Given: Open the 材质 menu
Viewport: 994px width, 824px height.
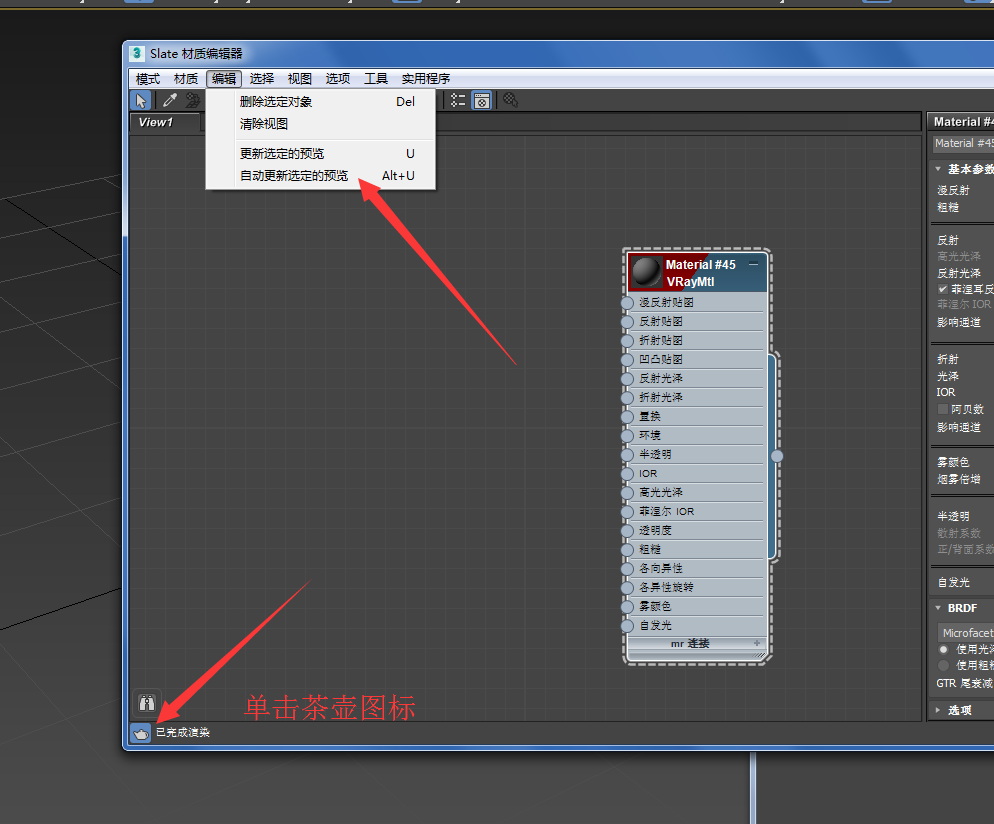Looking at the screenshot, I should 186,79.
